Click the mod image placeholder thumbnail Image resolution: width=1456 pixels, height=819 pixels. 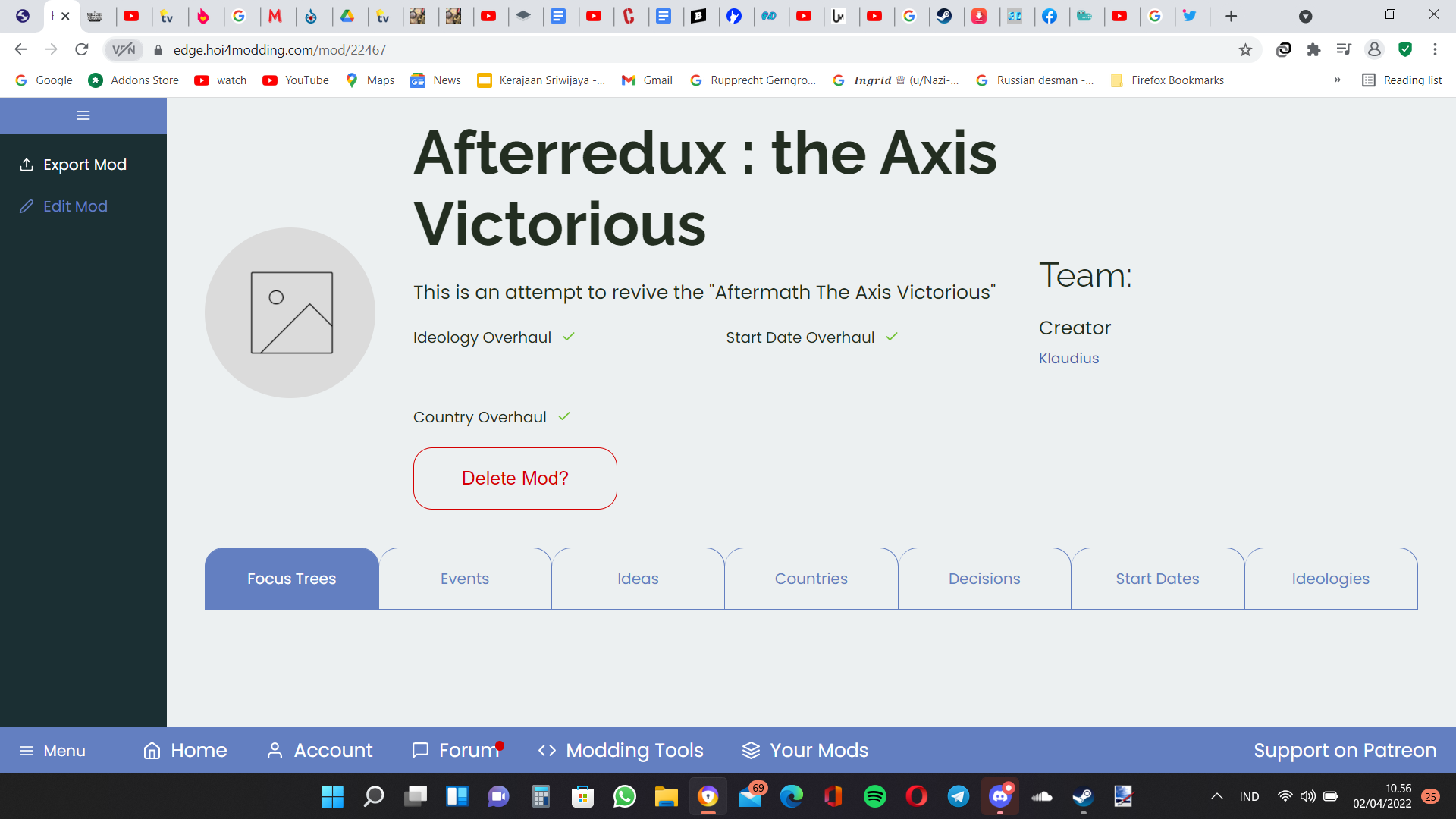click(x=290, y=312)
